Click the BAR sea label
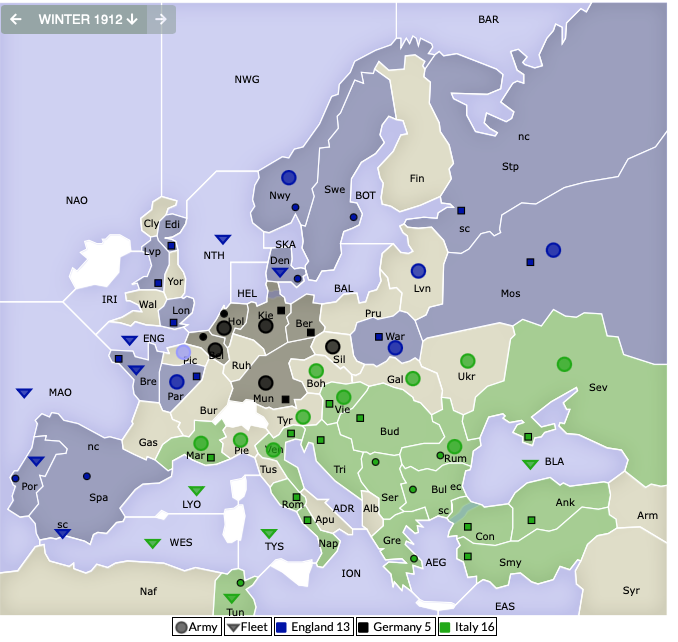Screen dimensions: 678x642 point(488,19)
